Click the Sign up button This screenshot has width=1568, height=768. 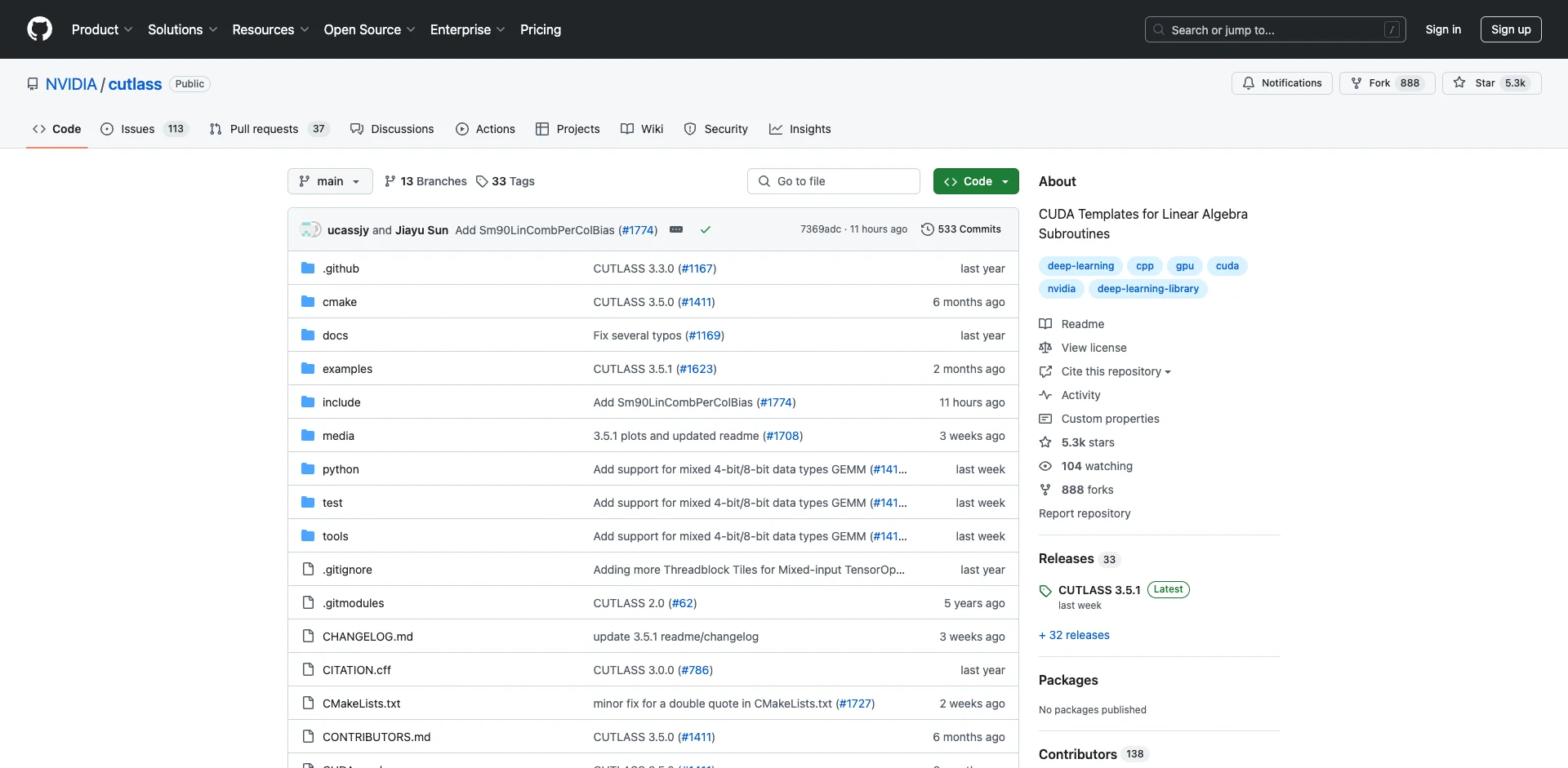tap(1511, 29)
